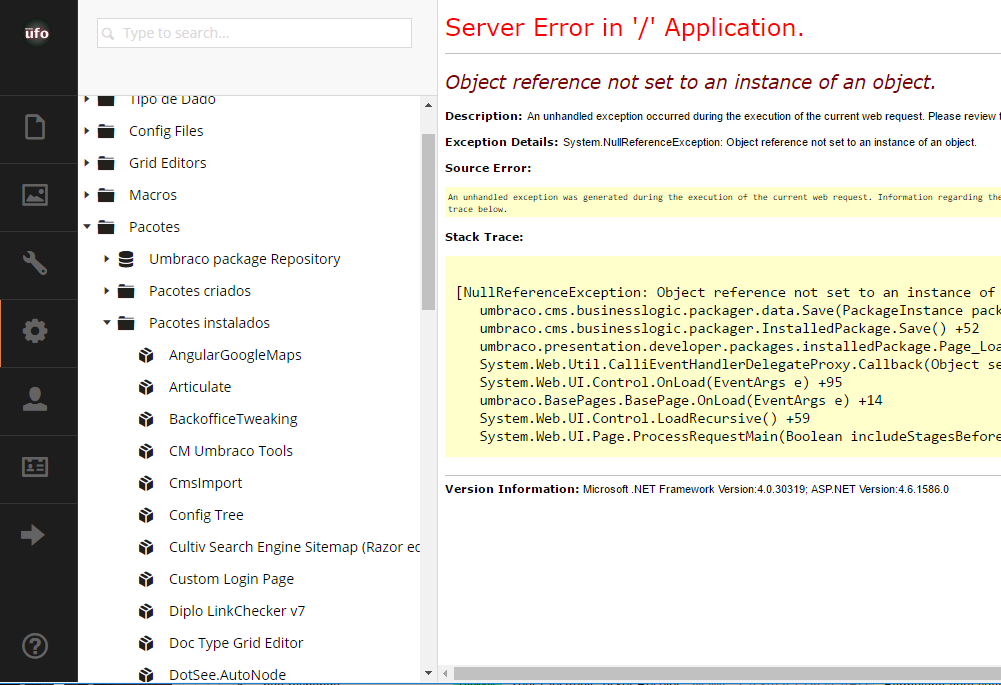Image resolution: width=1001 pixels, height=685 pixels.
Task: Select the Pacotes tree item
Action: pos(154,227)
